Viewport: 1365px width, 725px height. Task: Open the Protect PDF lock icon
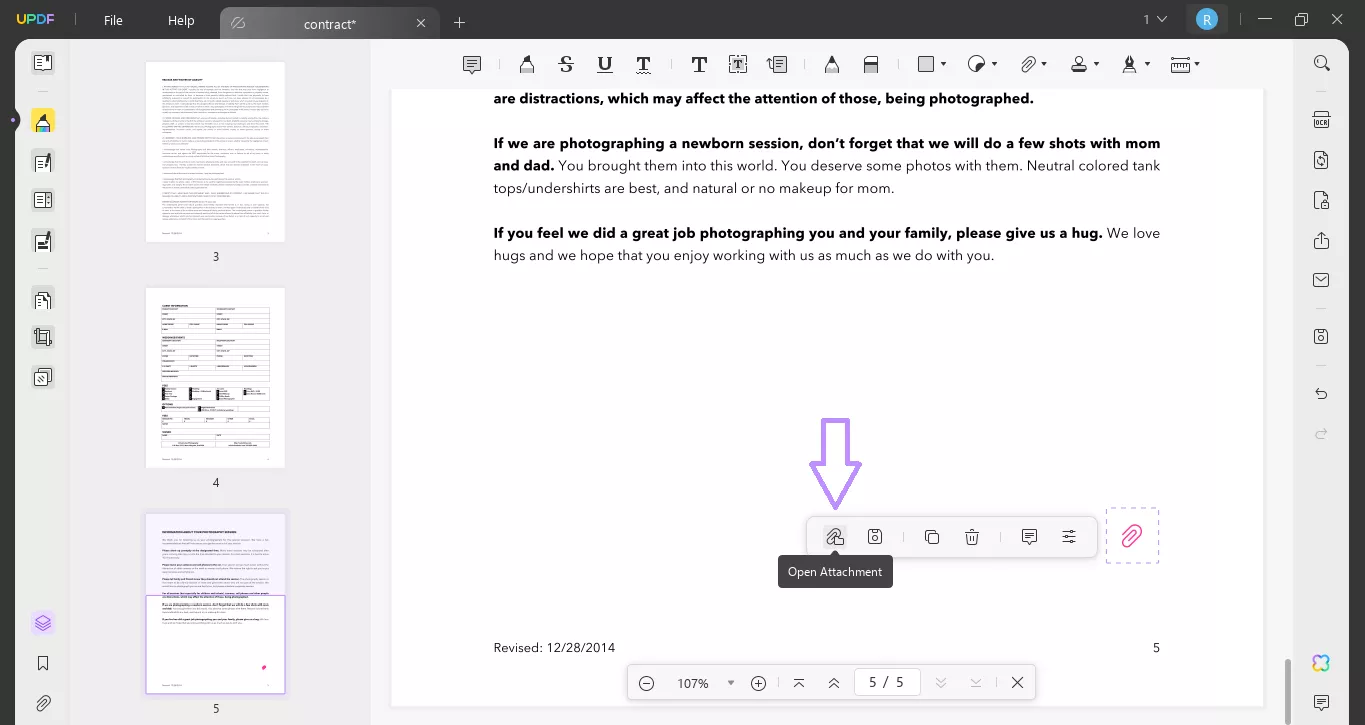click(x=1322, y=200)
